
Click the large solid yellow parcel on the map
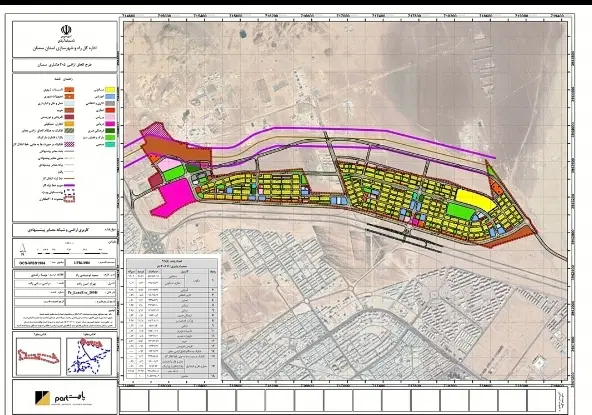tap(475, 200)
